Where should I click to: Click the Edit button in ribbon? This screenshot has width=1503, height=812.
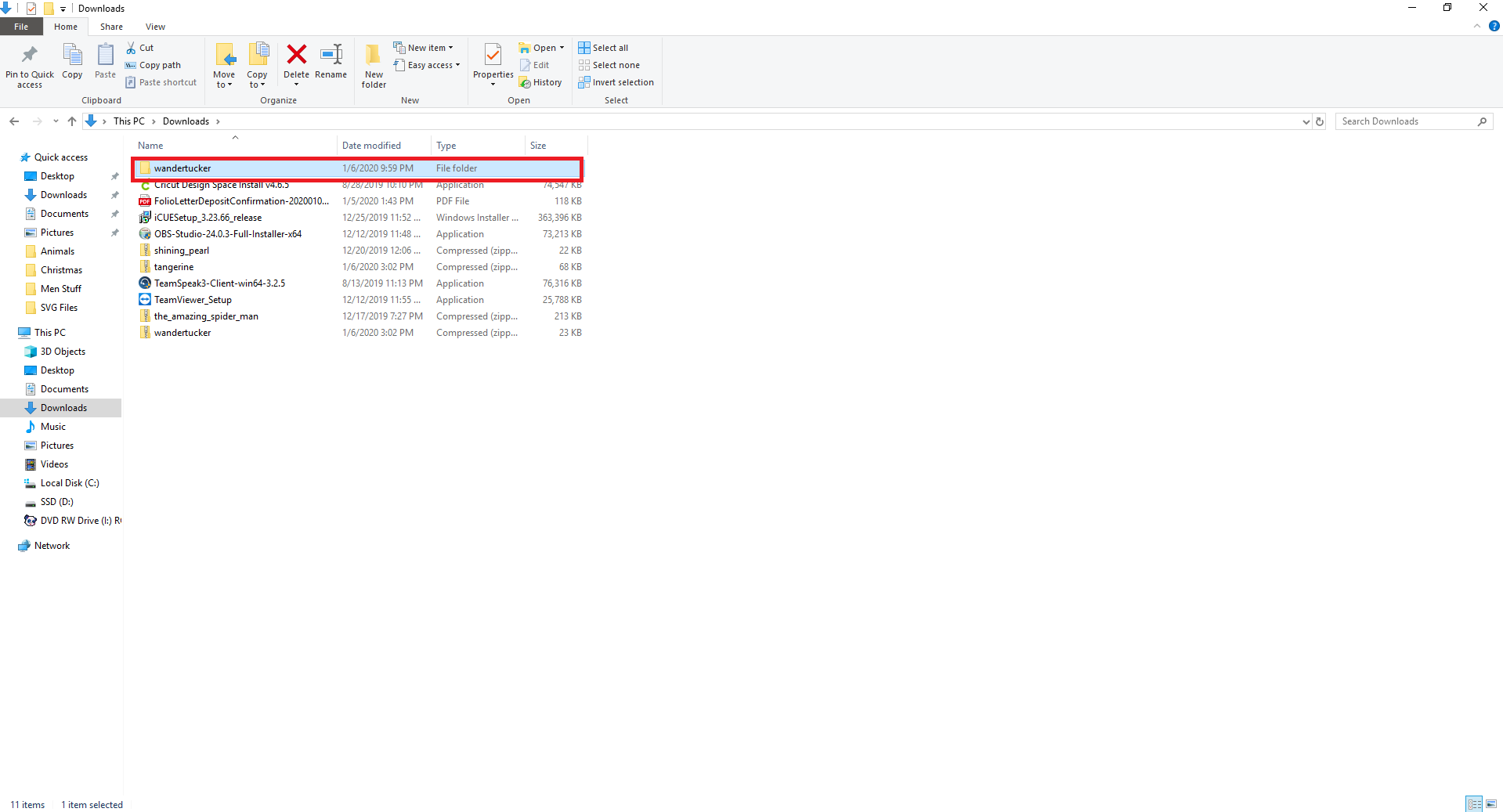coord(534,65)
